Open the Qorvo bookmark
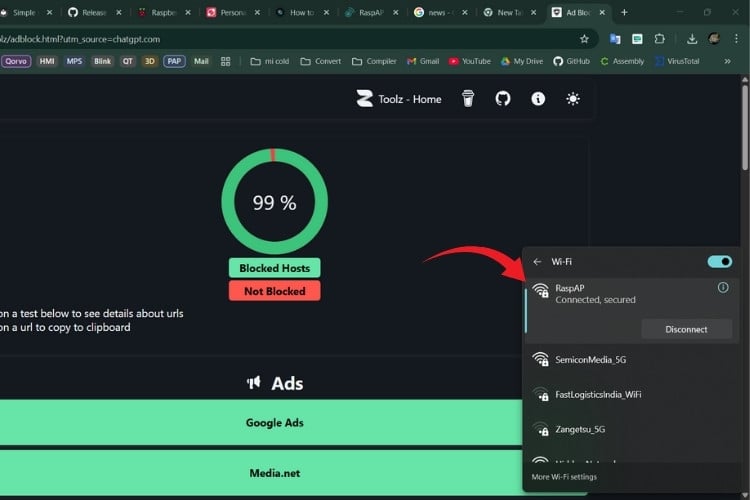This screenshot has width=750, height=500. coord(16,61)
